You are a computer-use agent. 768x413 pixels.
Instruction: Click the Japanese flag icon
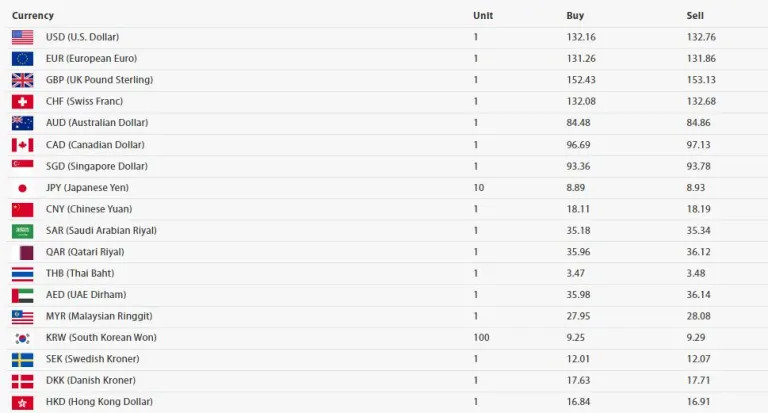point(23,188)
